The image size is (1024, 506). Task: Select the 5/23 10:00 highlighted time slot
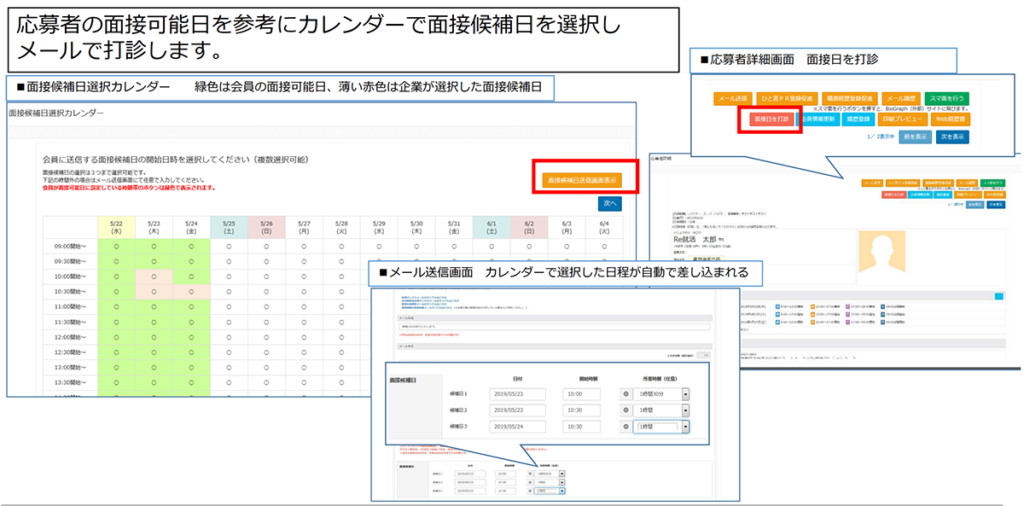point(153,275)
